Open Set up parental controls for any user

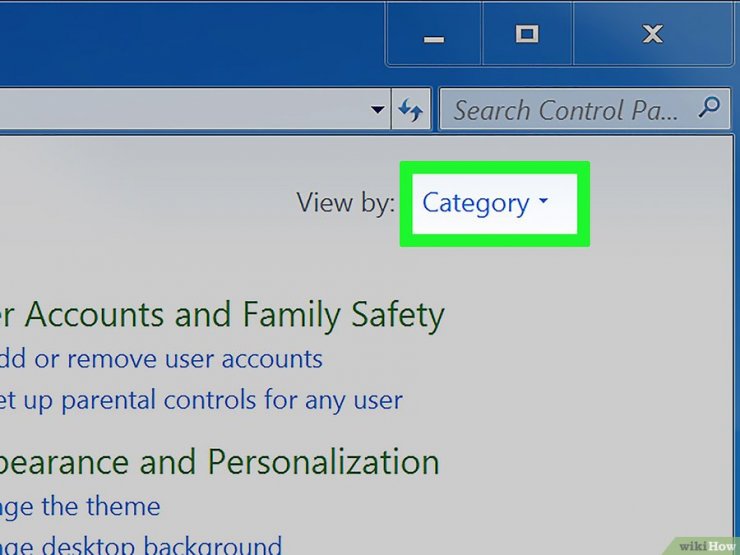pyautogui.click(x=200, y=401)
